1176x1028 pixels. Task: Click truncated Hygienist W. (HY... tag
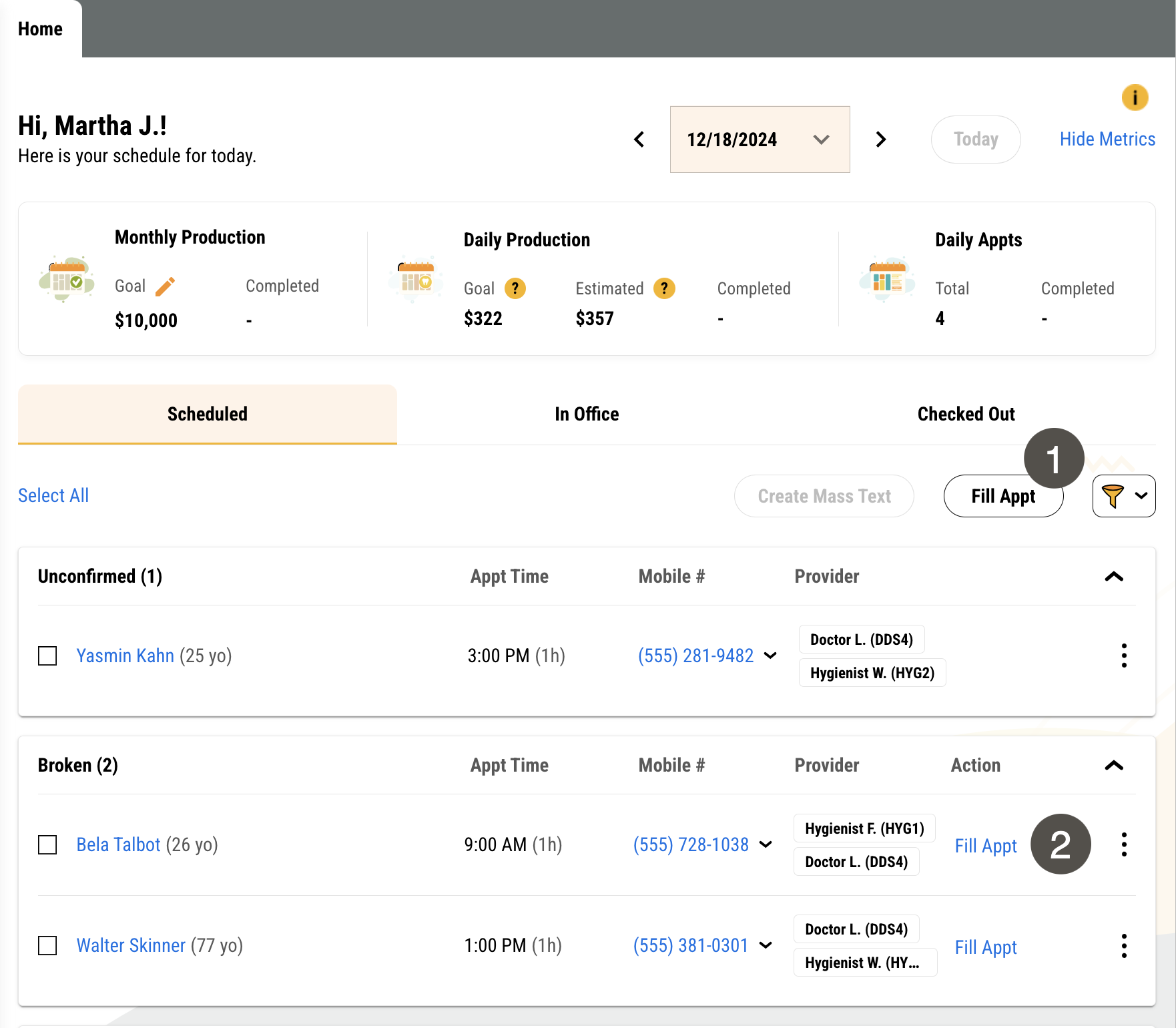865,963
